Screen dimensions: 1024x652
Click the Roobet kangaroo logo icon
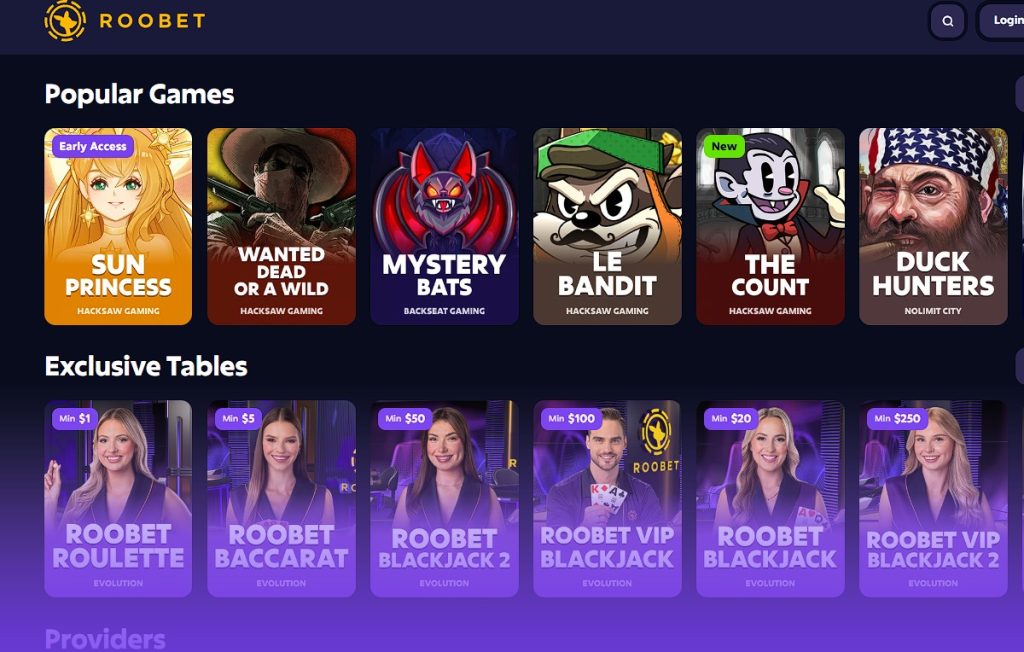(65, 20)
